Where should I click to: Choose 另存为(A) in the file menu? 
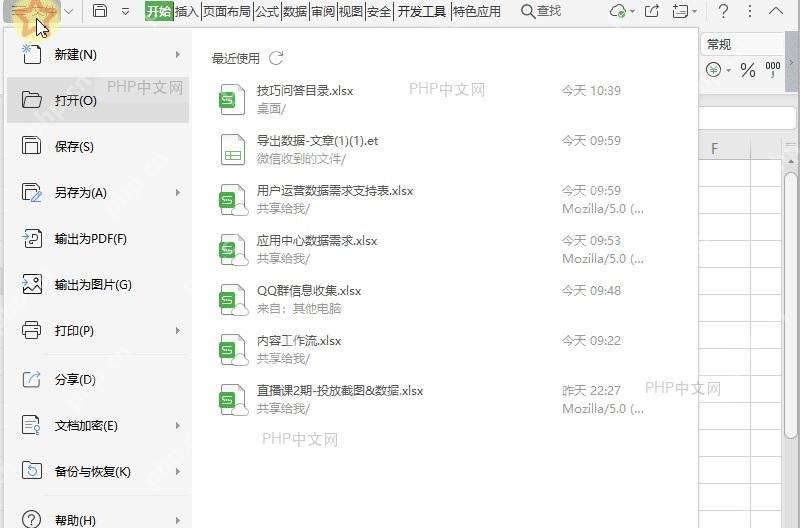[x=97, y=192]
